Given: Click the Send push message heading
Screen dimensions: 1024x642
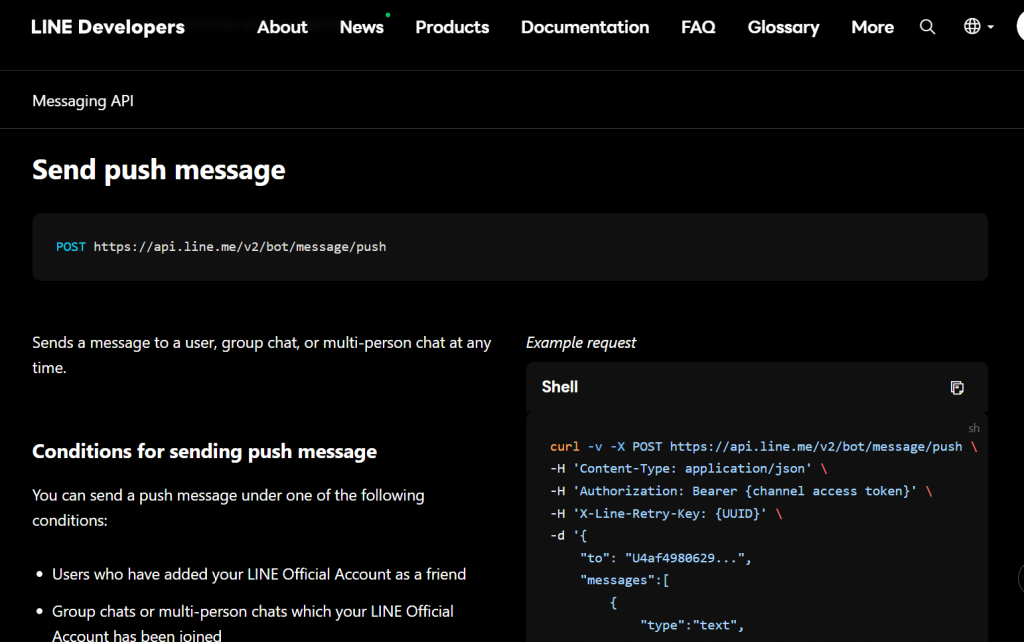Looking at the screenshot, I should (x=159, y=170).
